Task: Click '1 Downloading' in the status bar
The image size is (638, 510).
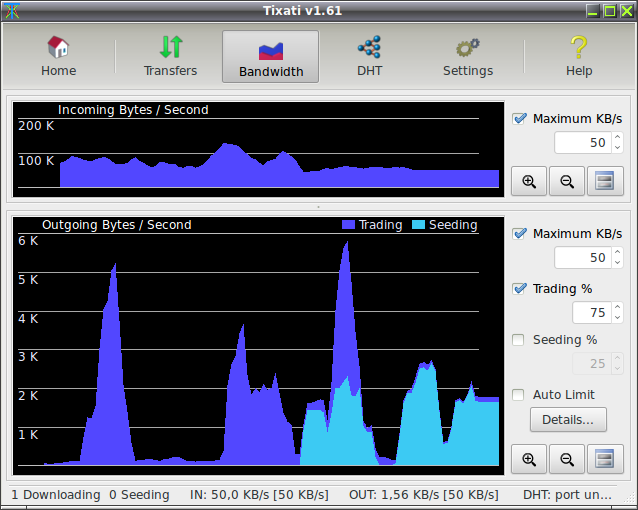Action: [56, 495]
